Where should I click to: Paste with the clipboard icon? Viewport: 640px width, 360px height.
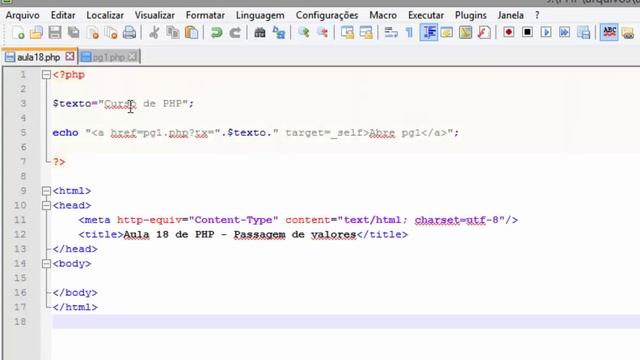pos(191,32)
